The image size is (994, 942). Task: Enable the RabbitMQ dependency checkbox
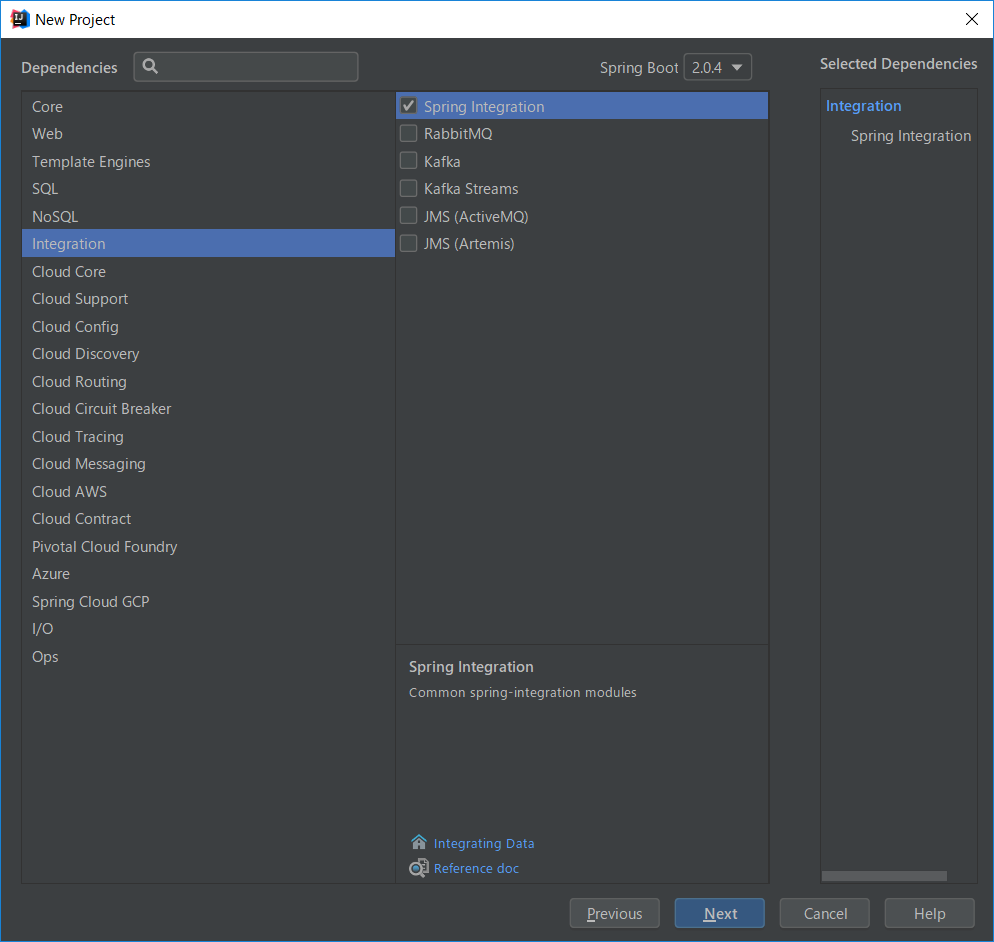coord(409,133)
